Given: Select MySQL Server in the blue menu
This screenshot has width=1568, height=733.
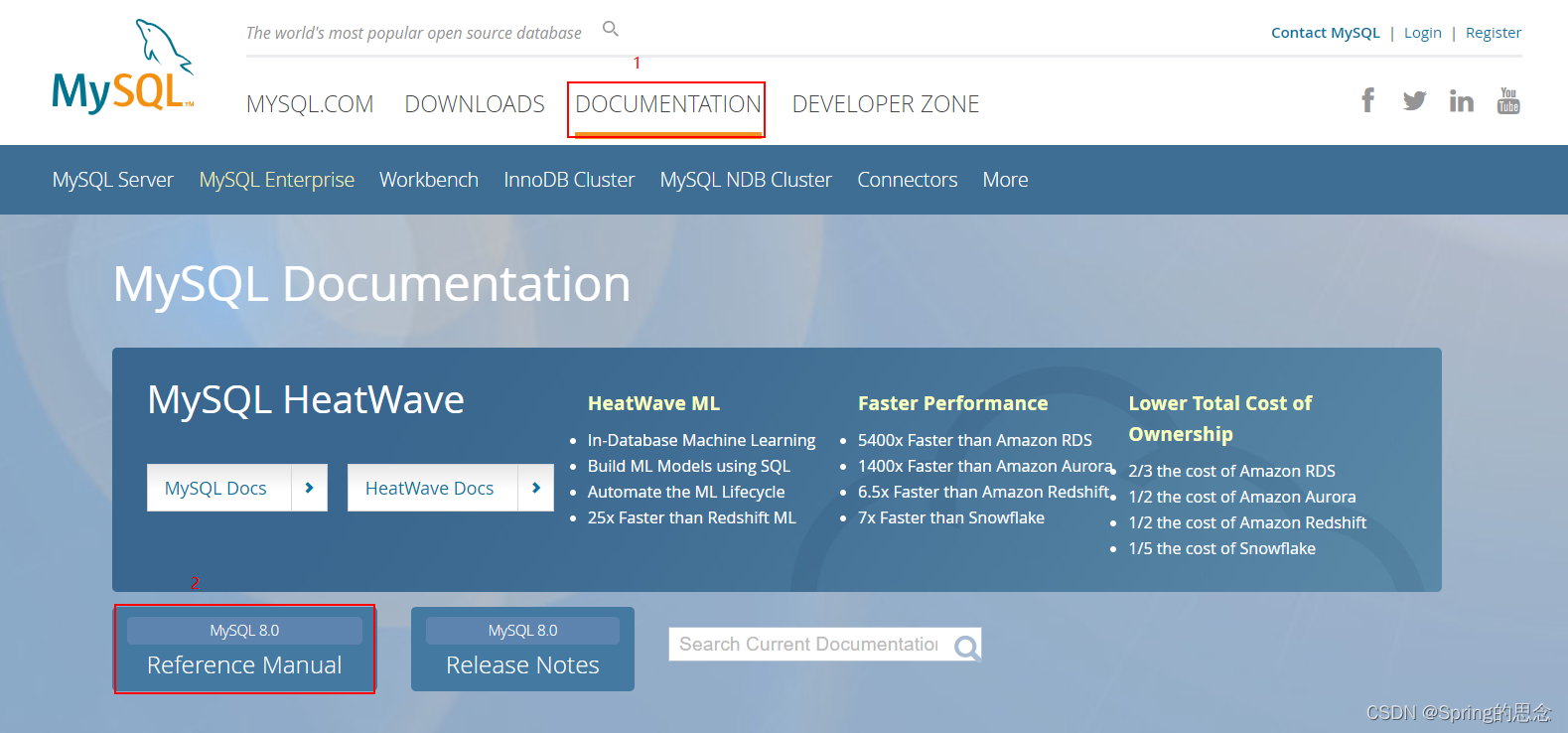Looking at the screenshot, I should click(x=113, y=180).
